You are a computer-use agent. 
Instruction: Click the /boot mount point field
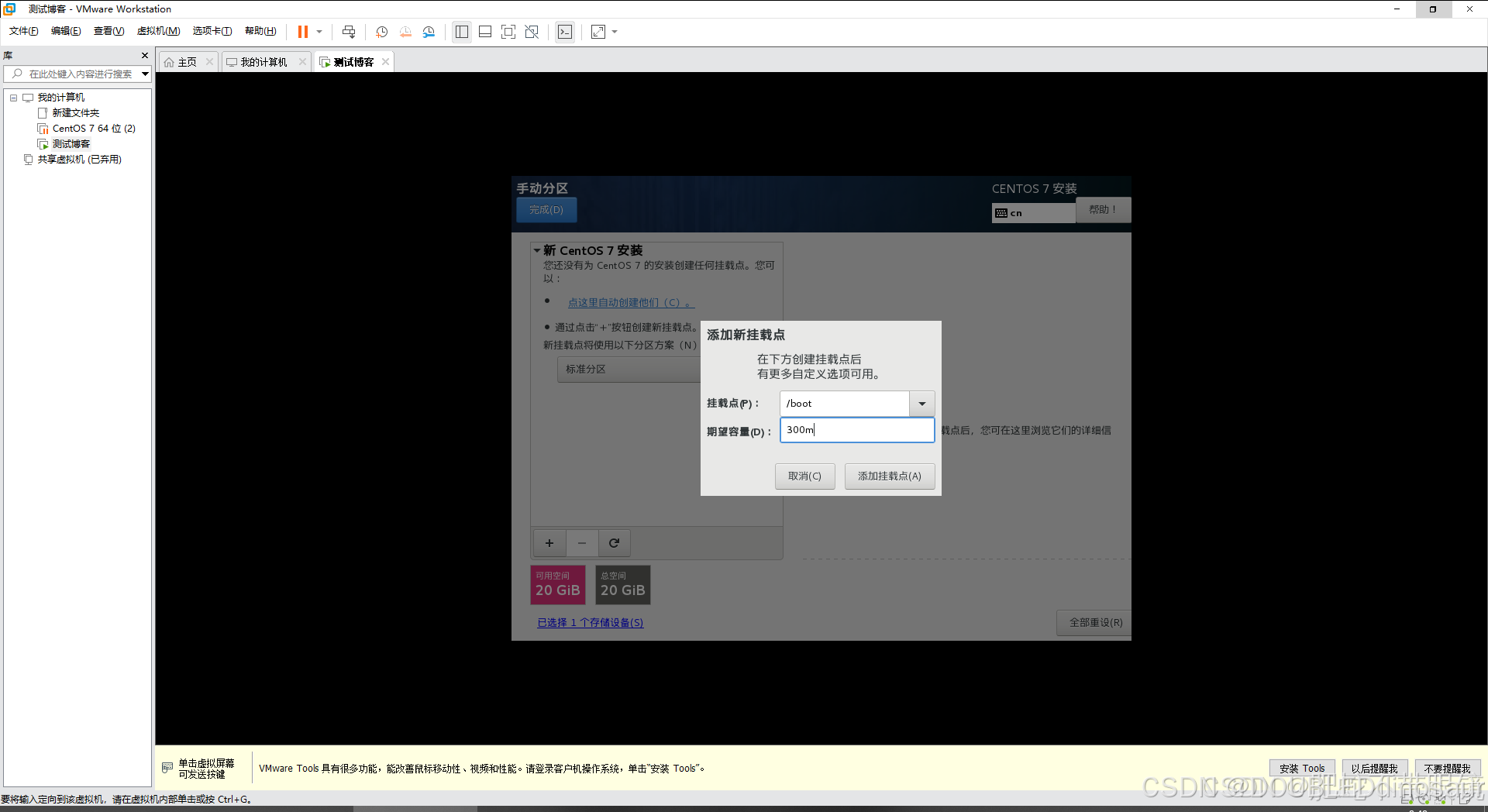click(x=844, y=404)
